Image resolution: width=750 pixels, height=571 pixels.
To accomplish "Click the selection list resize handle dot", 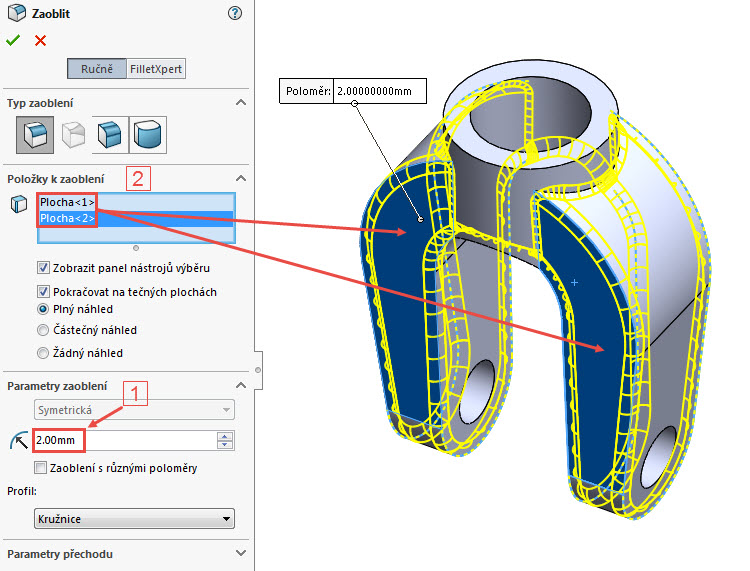I will [x=136, y=248].
